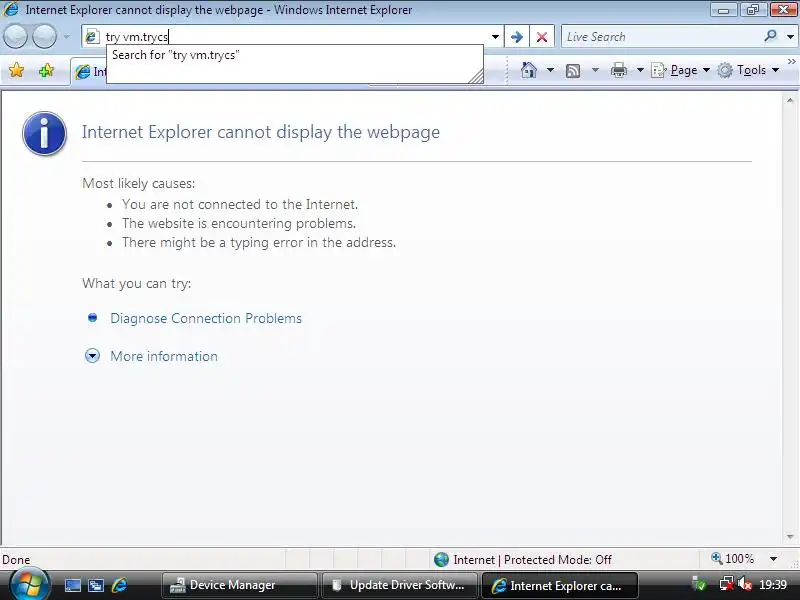Viewport: 800px width, 600px height.
Task: Click the Forward navigation button
Action: coord(44,37)
